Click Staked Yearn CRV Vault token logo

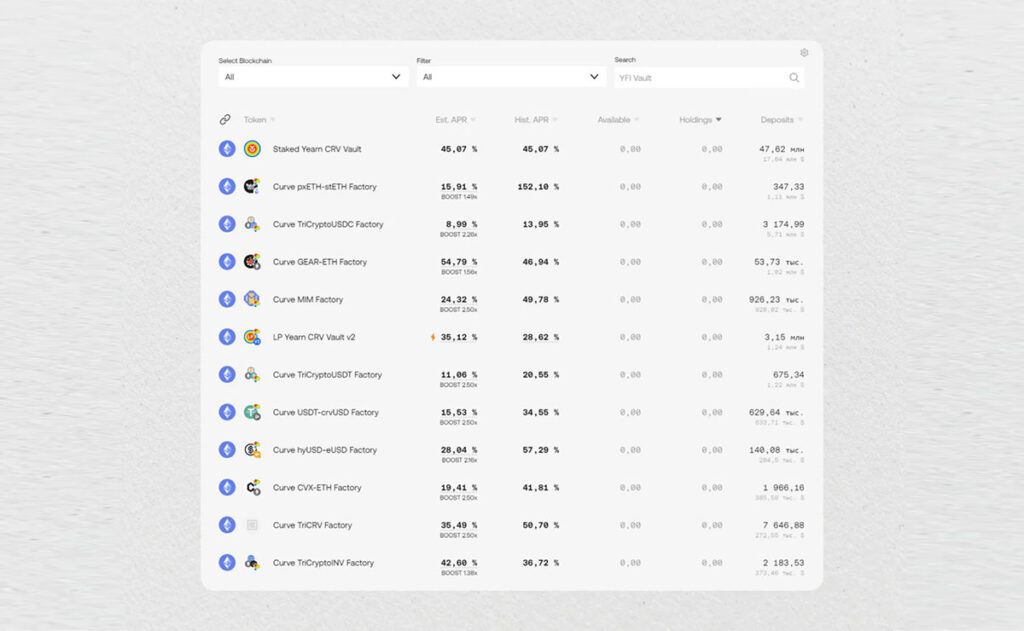(x=252, y=149)
